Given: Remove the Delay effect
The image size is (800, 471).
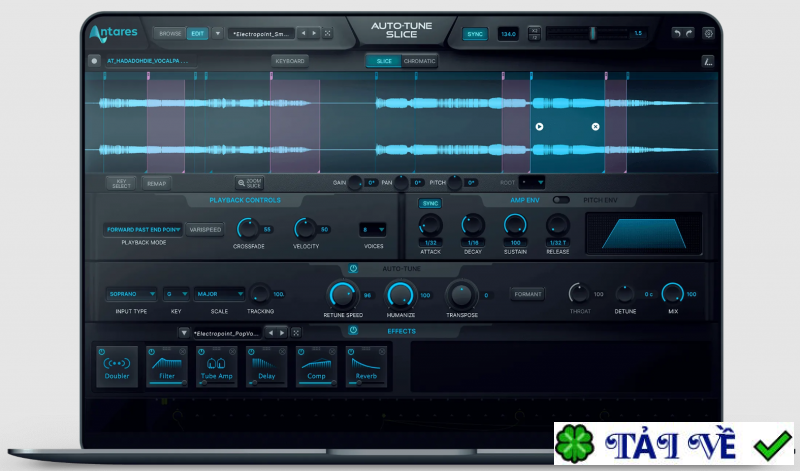Looking at the screenshot, I should point(282,352).
